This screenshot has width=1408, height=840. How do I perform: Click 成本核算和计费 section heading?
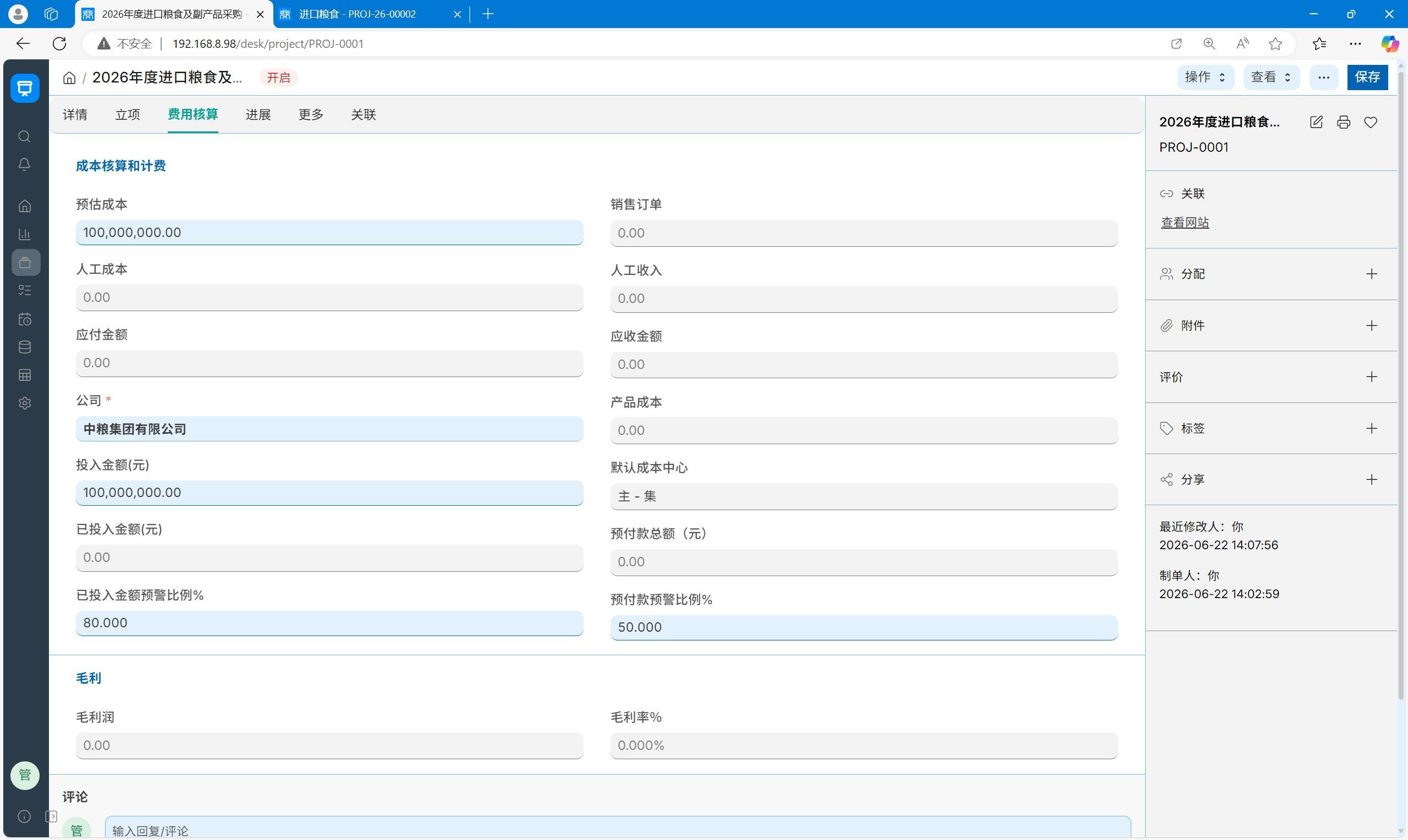[120, 166]
